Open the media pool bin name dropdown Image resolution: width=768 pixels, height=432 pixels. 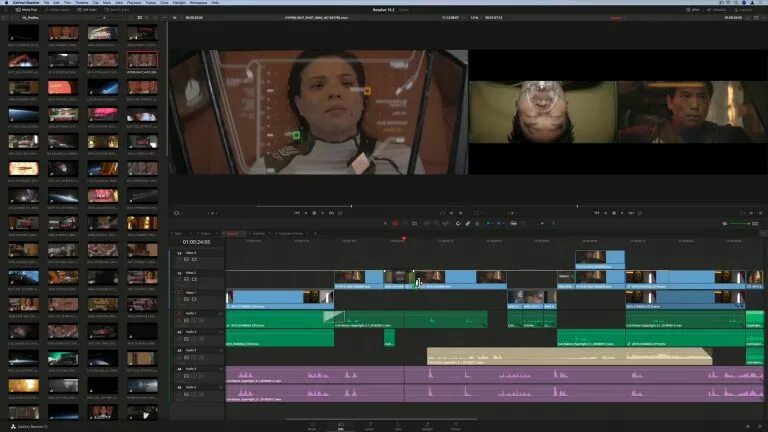(32, 18)
